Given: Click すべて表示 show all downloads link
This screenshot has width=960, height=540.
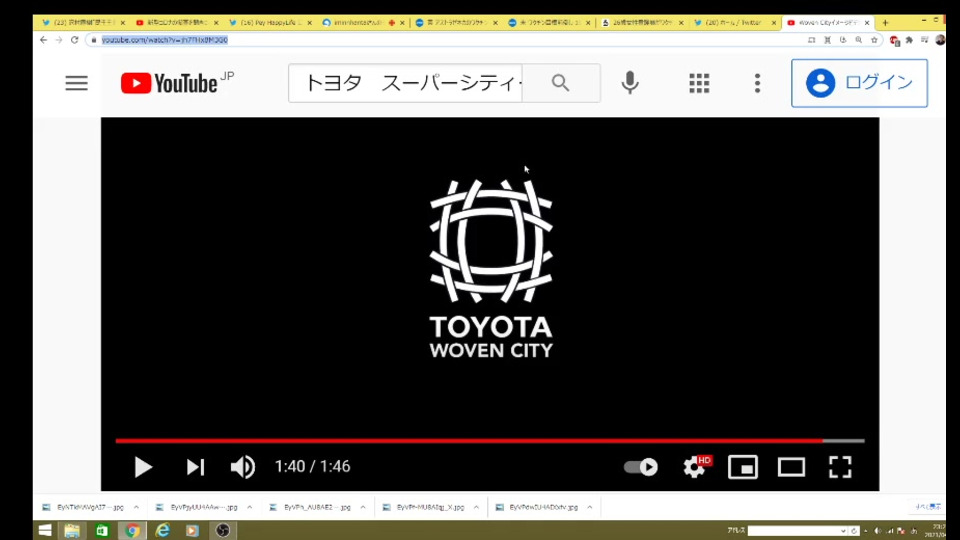Looking at the screenshot, I should pyautogui.click(x=928, y=506).
